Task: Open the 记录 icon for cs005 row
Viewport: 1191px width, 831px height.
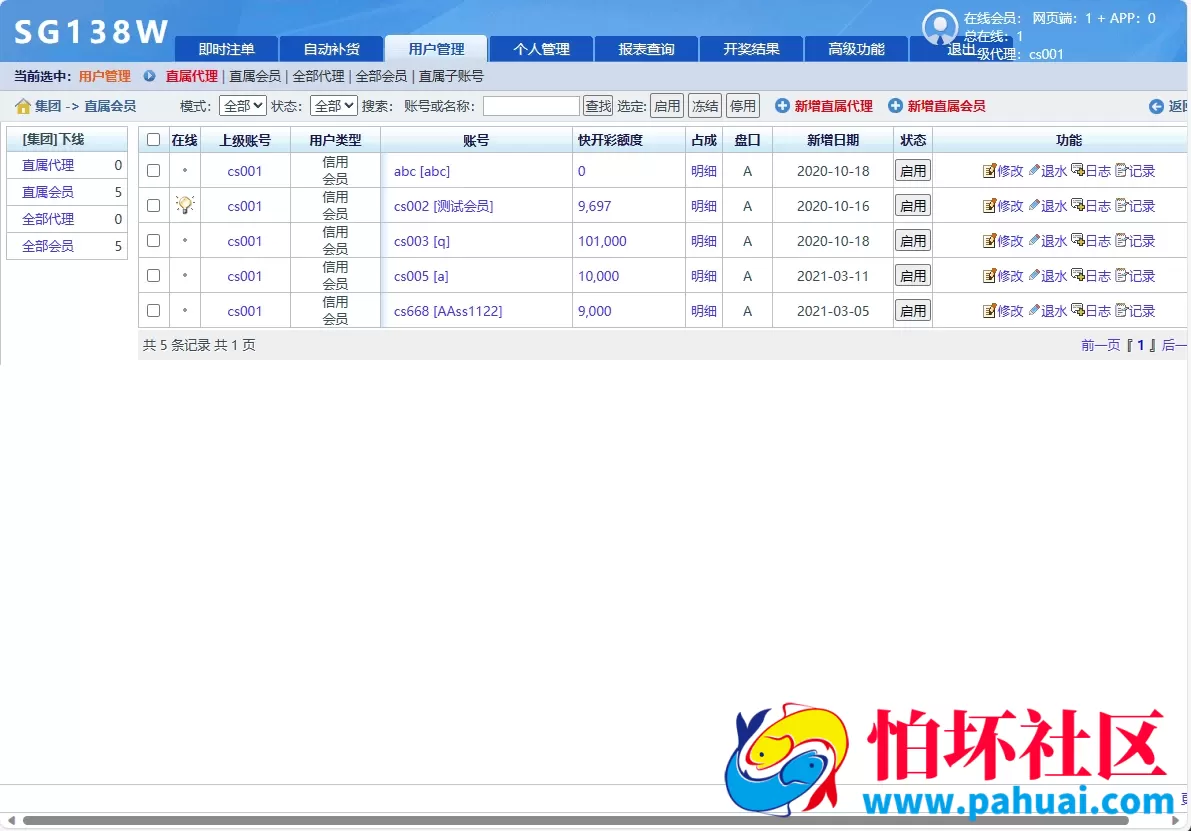Action: coord(1121,276)
